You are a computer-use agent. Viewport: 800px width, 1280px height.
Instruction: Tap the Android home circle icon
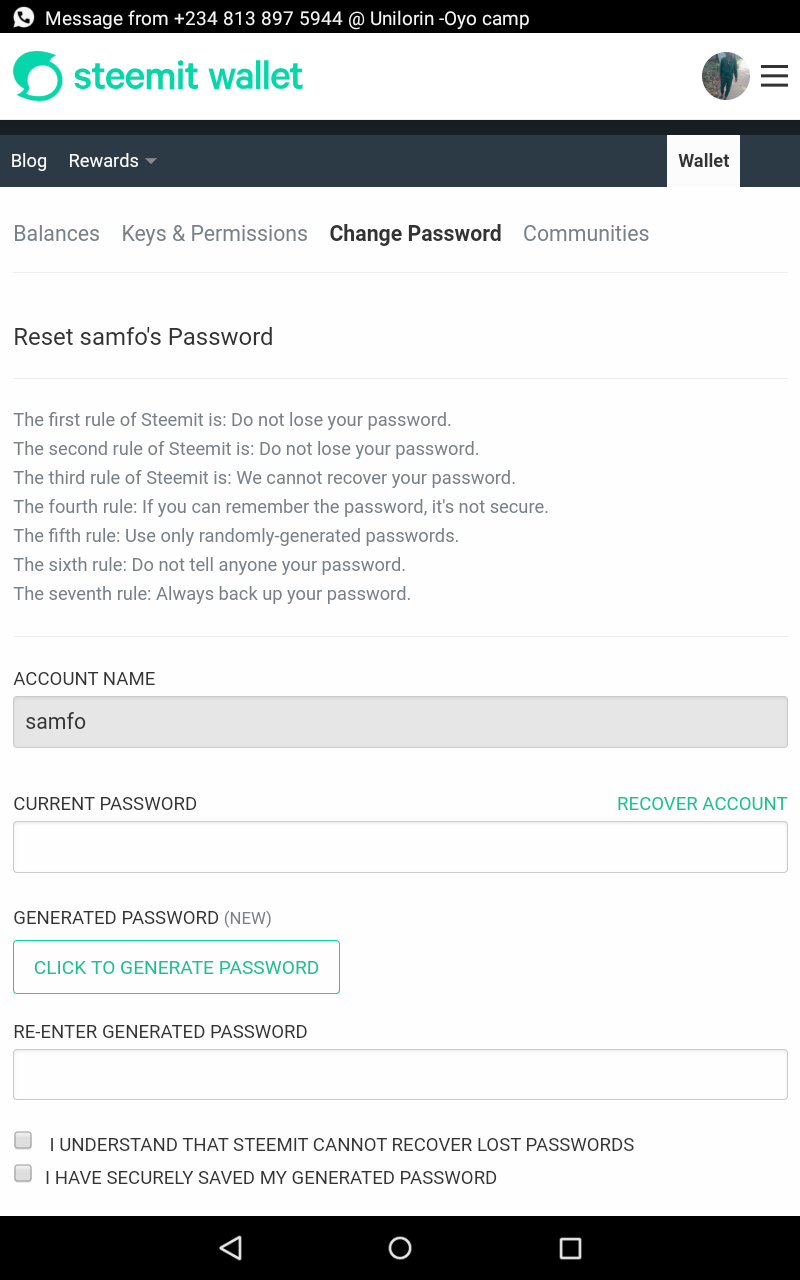(400, 1247)
